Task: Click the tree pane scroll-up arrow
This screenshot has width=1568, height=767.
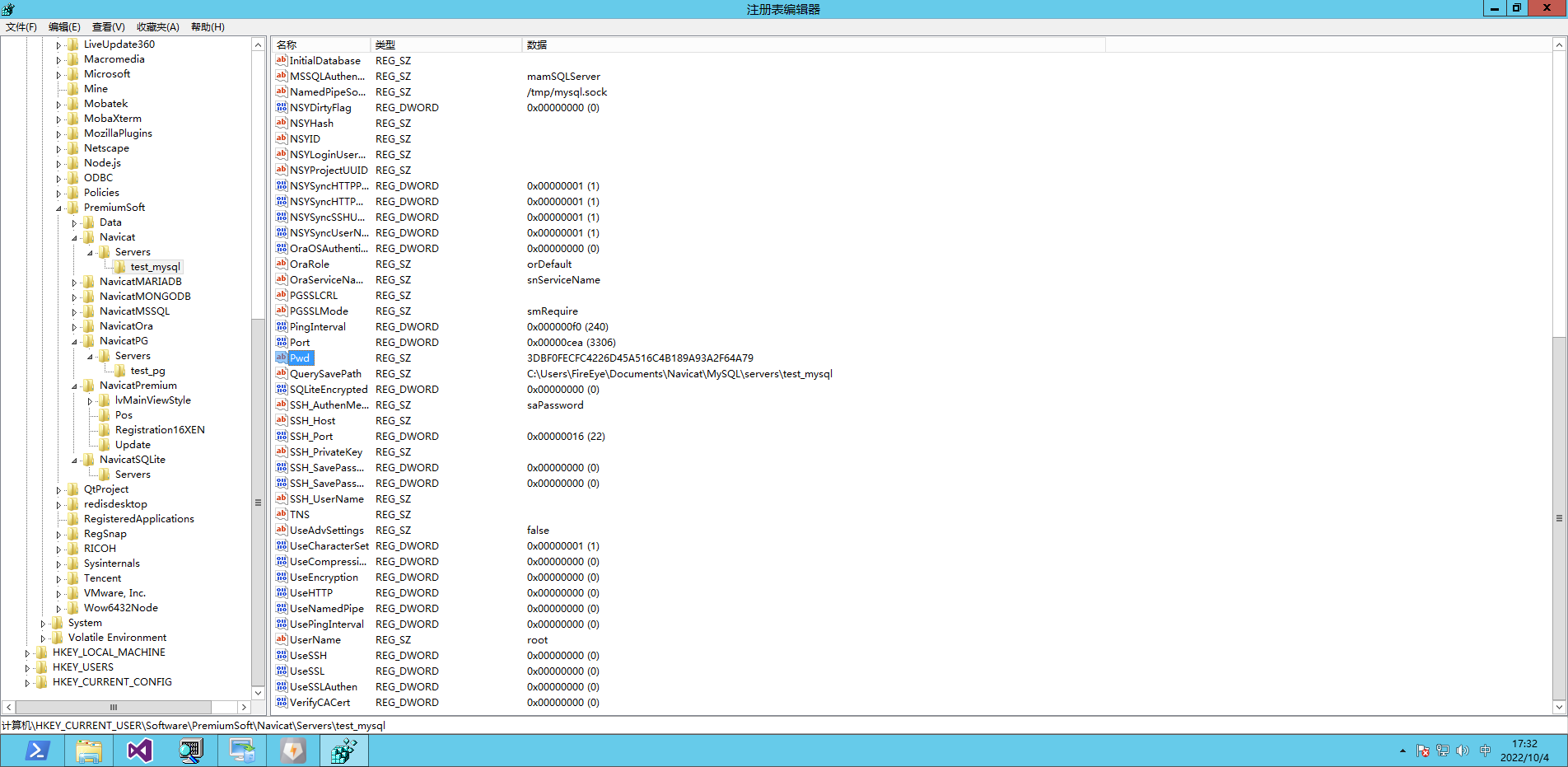Action: [258, 45]
